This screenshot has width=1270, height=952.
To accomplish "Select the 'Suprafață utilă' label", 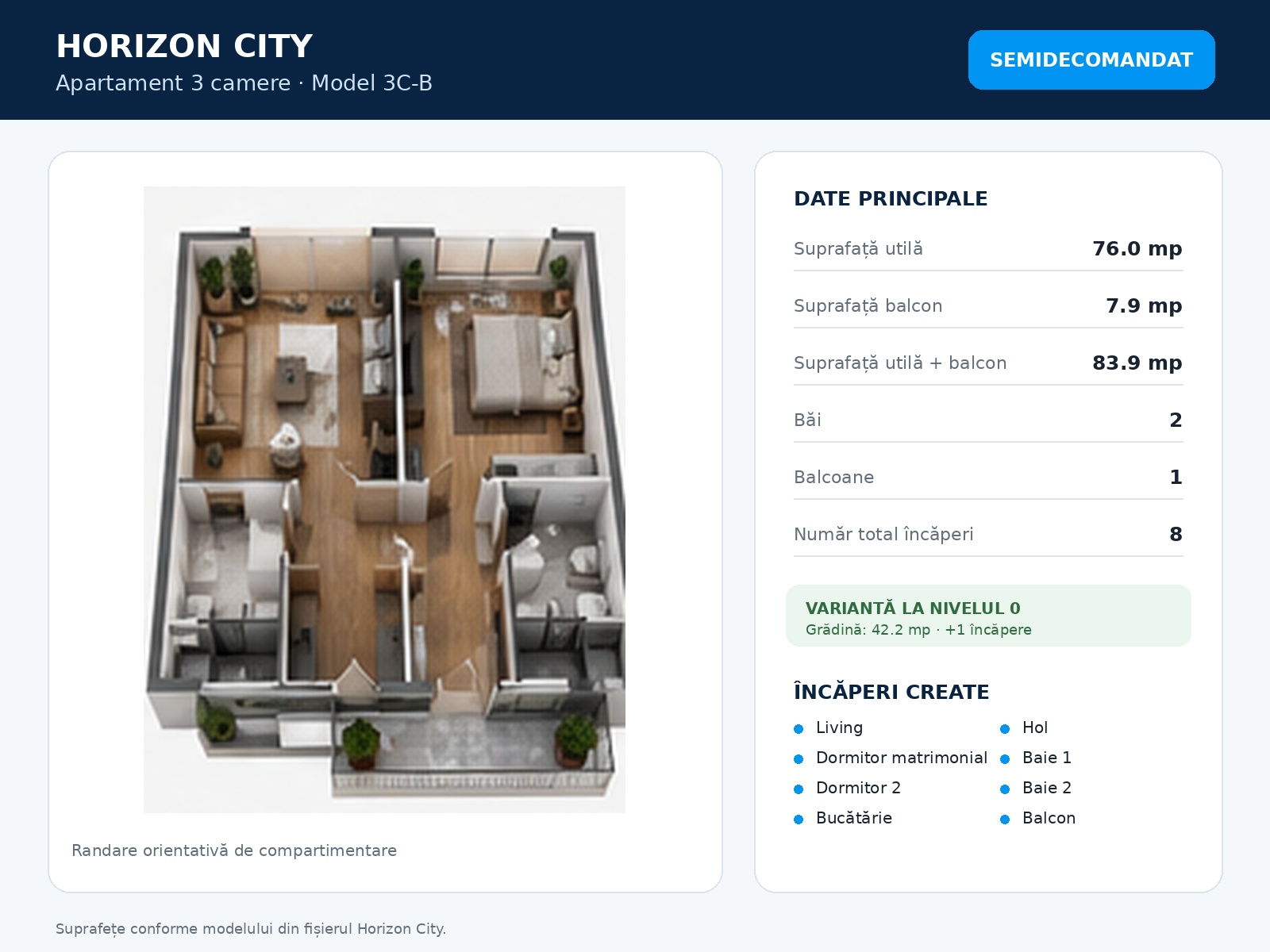I will tap(858, 249).
